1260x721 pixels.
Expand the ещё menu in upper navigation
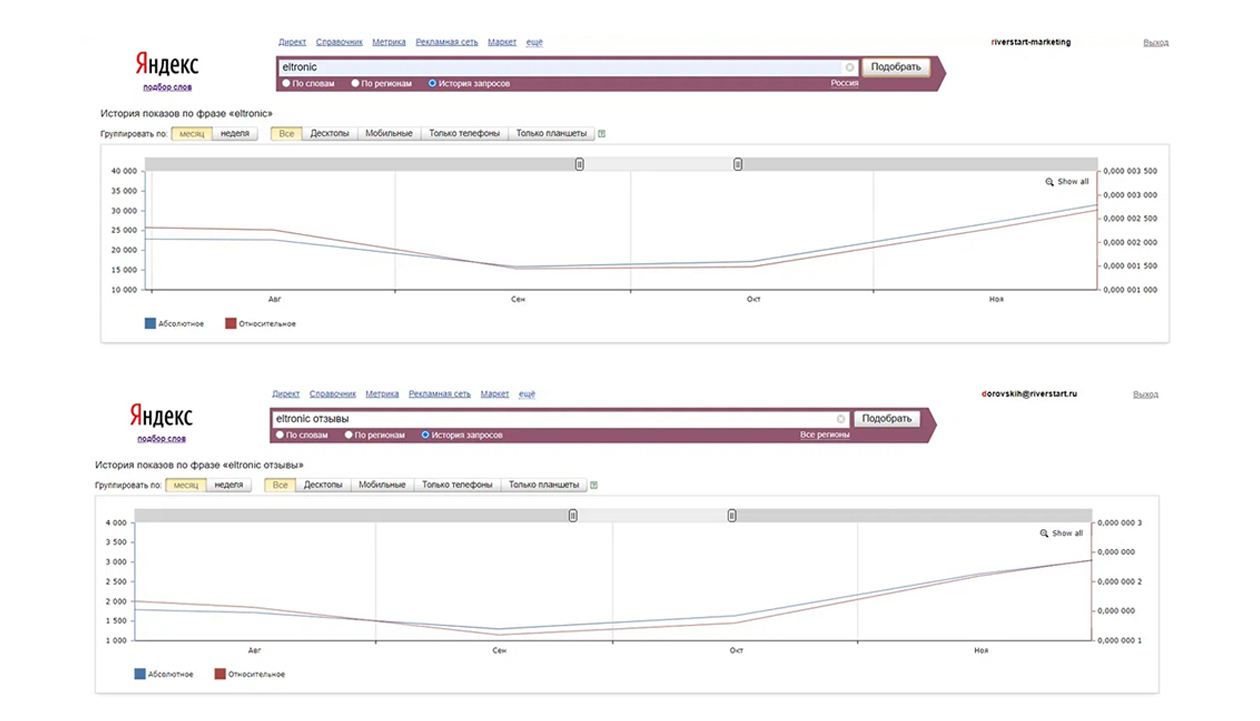coord(534,42)
